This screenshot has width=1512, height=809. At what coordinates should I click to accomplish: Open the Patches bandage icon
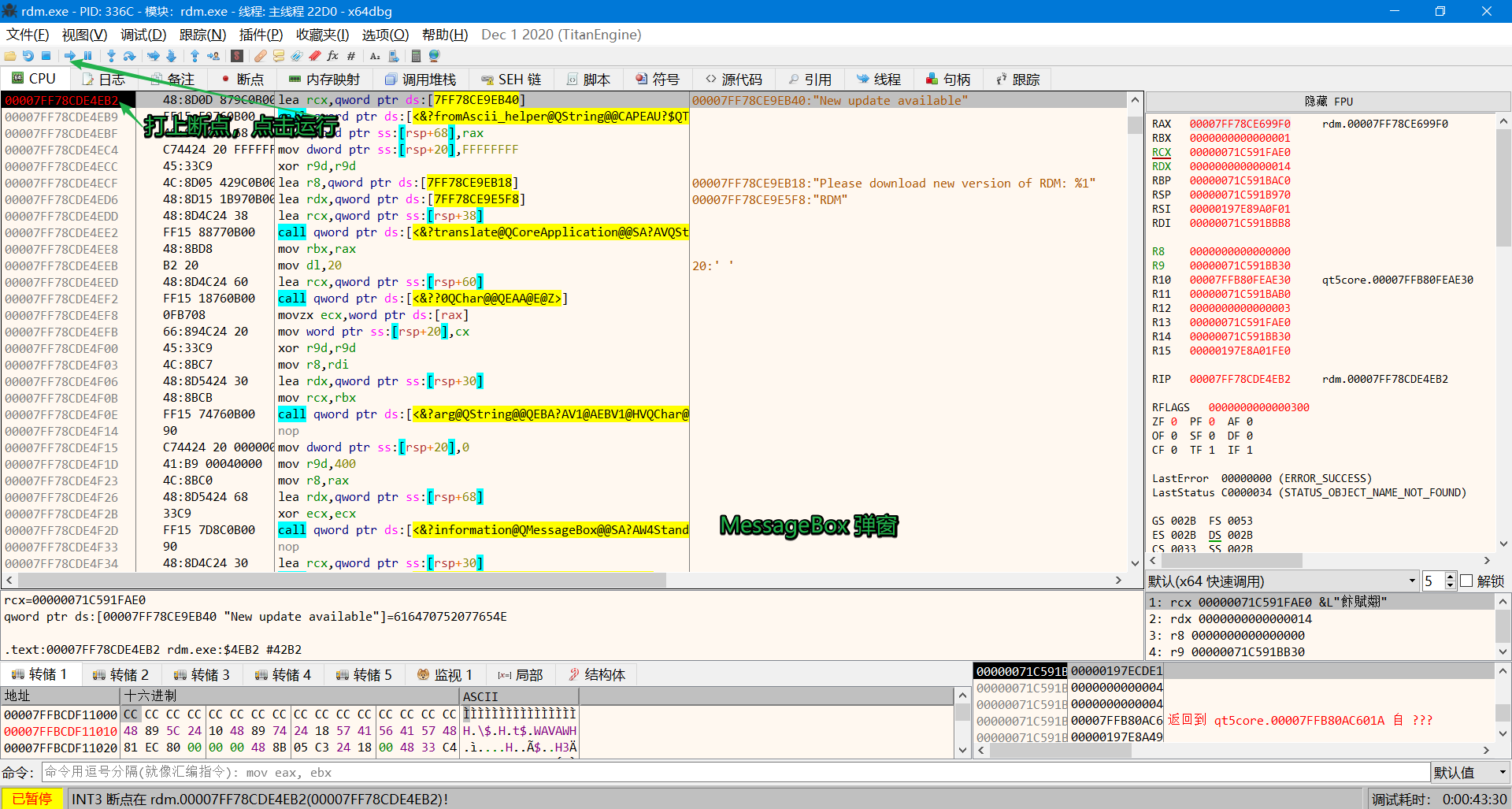261,56
